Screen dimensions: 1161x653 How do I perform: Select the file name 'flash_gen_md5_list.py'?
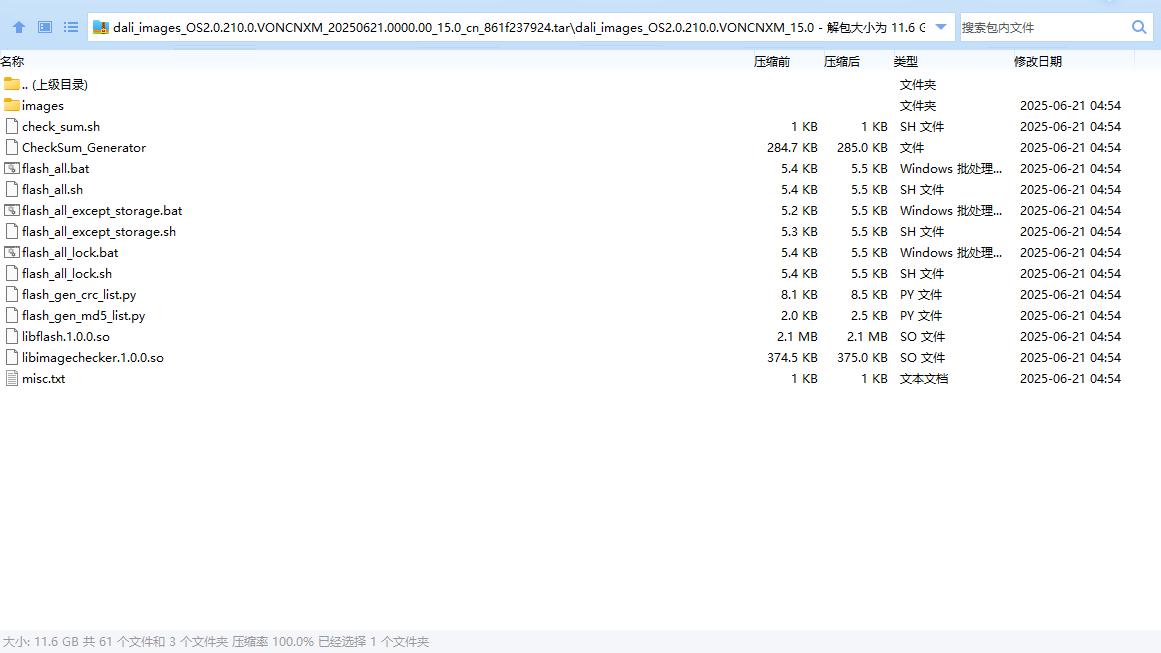coord(84,315)
